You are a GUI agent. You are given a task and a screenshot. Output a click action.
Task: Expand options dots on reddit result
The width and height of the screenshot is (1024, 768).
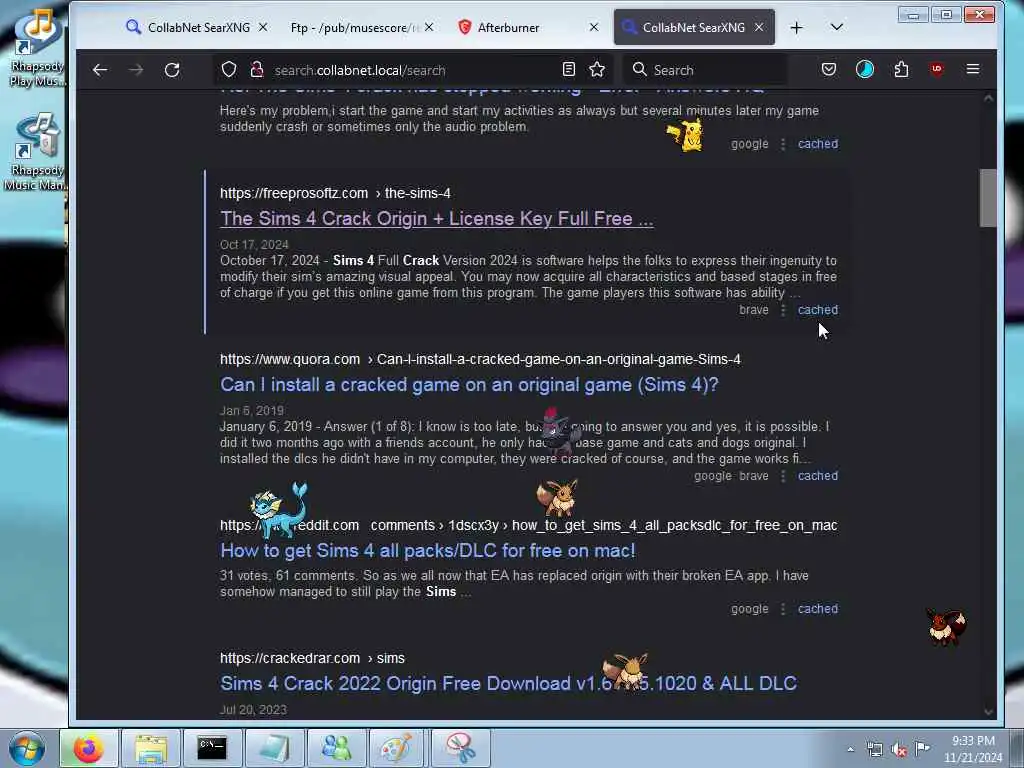(x=783, y=609)
